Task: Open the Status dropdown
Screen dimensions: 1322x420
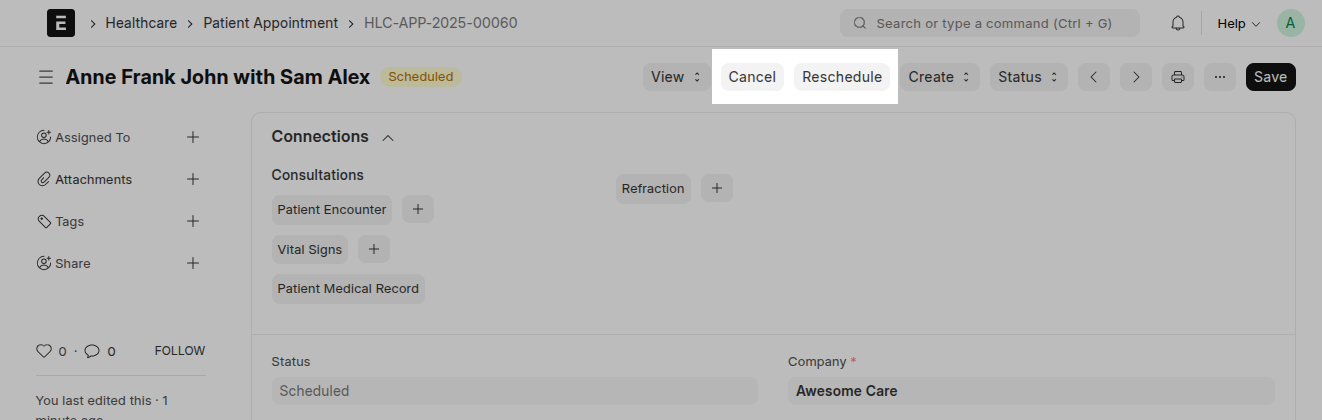Action: (x=1029, y=77)
